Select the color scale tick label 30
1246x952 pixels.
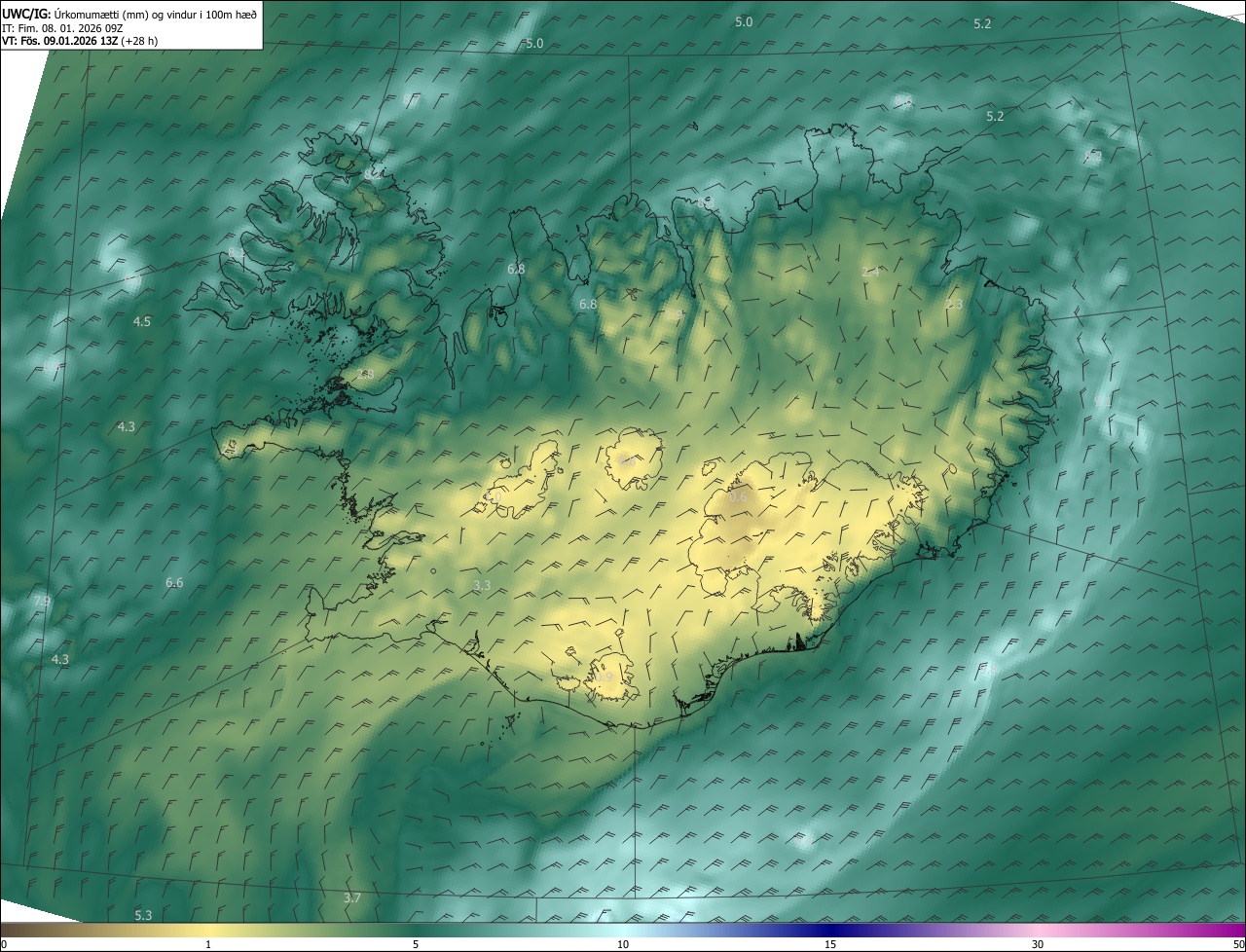coord(1038,944)
